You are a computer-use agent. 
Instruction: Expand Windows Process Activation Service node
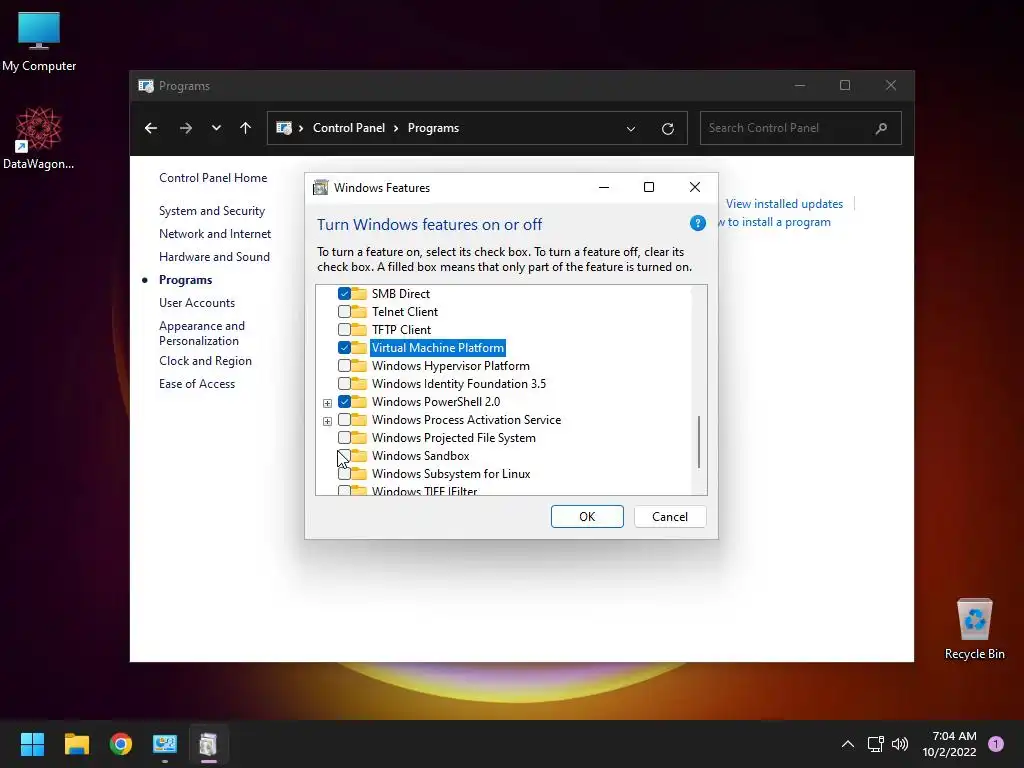[327, 421]
